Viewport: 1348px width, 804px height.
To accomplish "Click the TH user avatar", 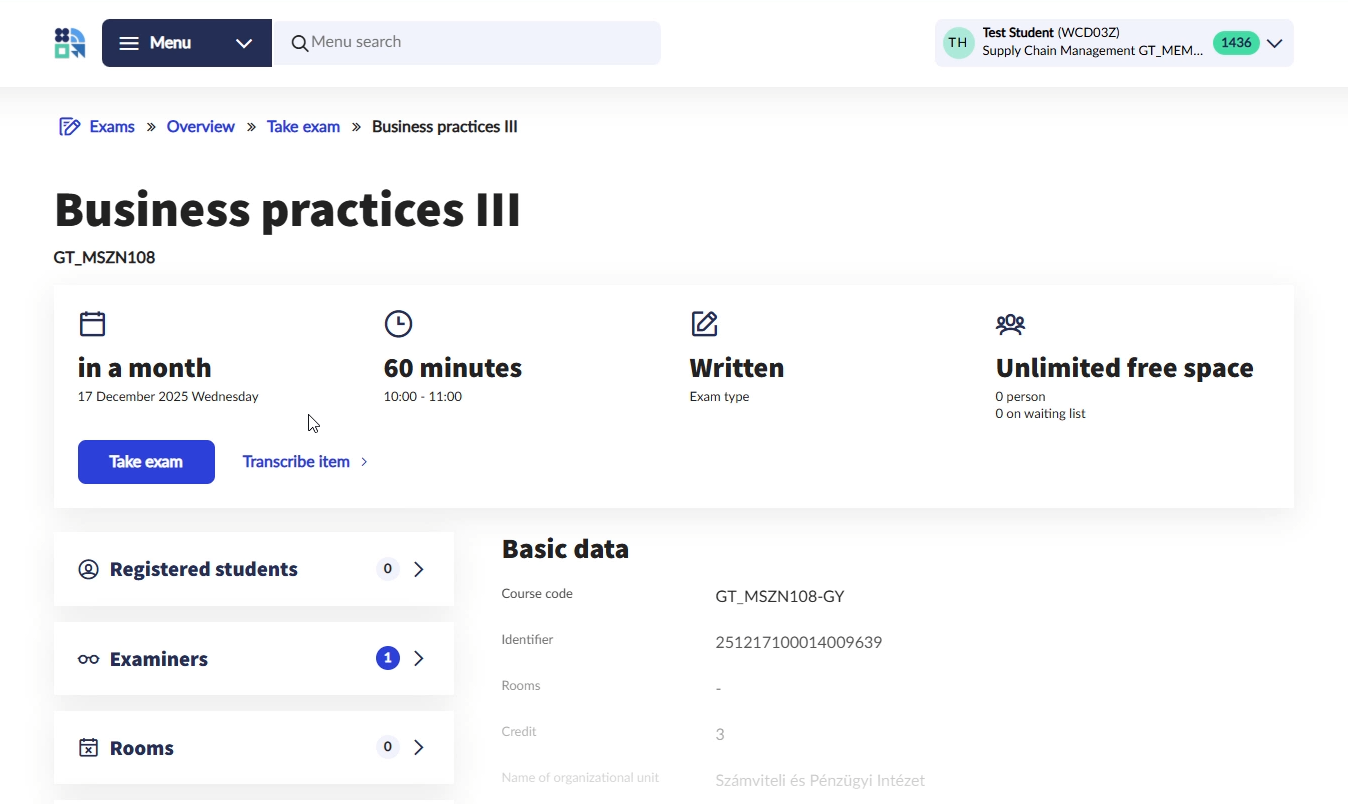I will (x=958, y=43).
